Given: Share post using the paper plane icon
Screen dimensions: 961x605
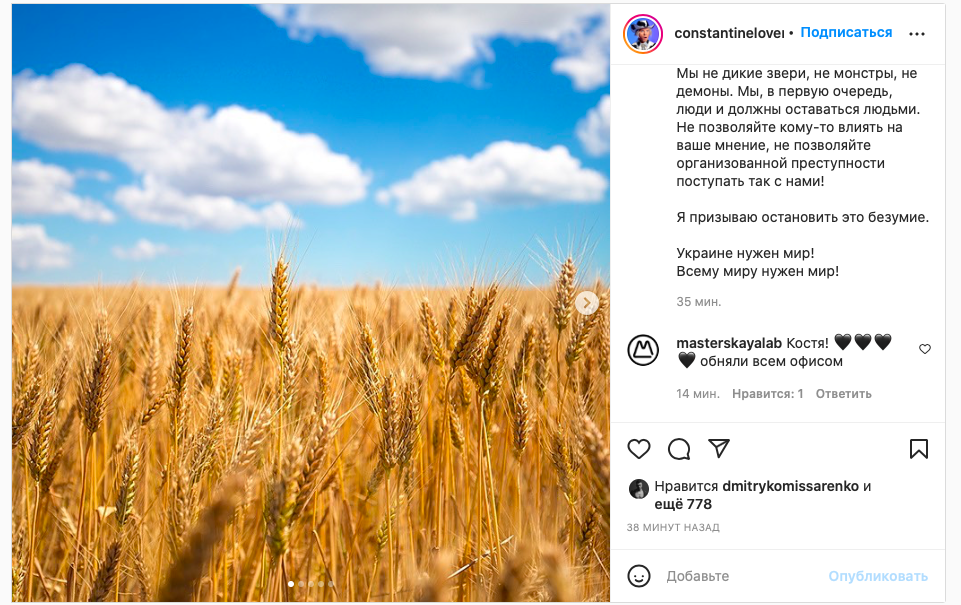Looking at the screenshot, I should click(719, 448).
